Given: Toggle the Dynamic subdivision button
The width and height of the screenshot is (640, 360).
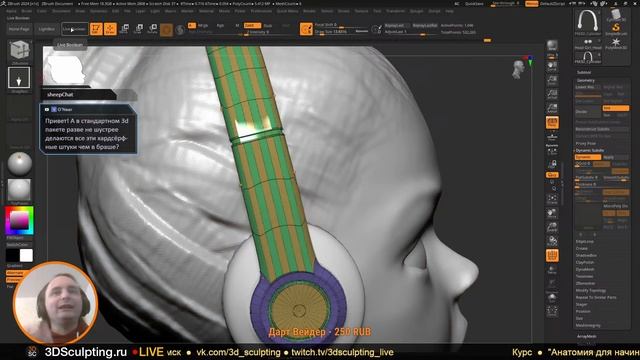Looking at the screenshot, I should point(588,157).
